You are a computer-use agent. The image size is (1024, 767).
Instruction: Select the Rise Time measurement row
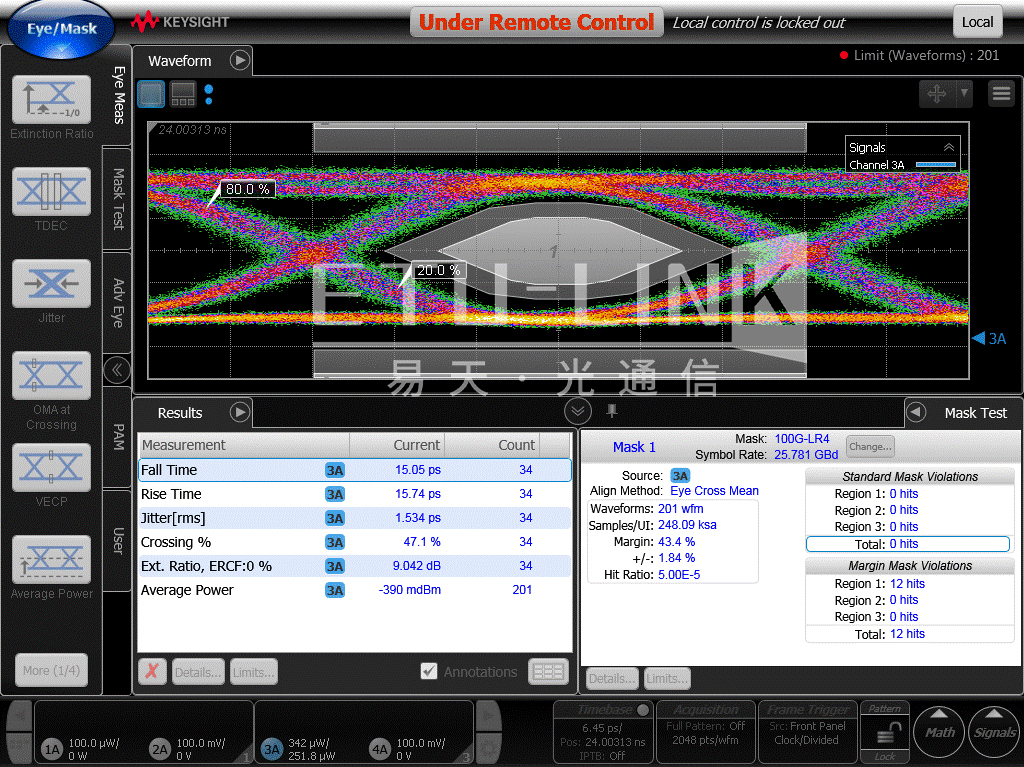[x=355, y=494]
